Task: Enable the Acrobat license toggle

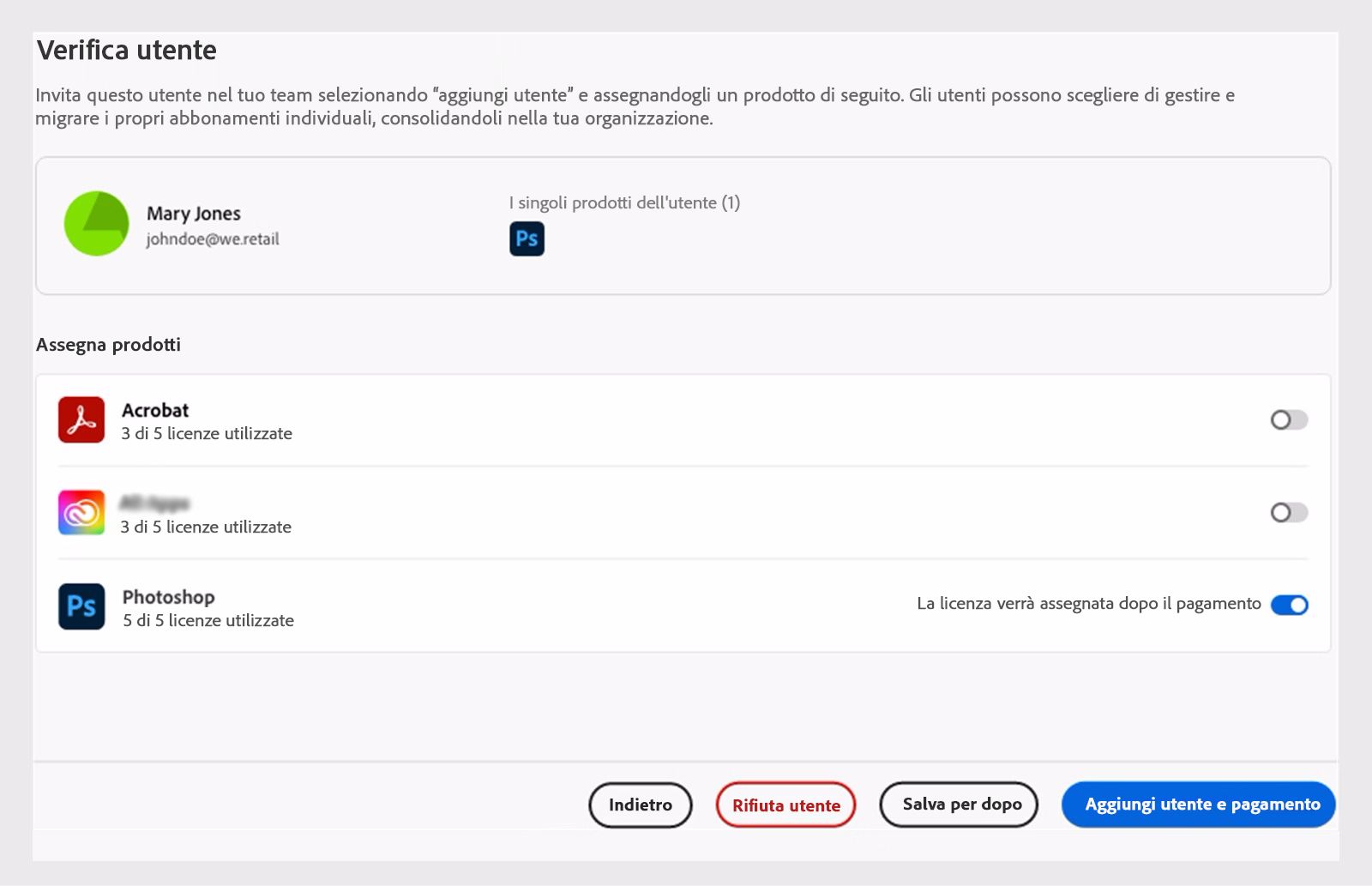Action: click(1289, 419)
